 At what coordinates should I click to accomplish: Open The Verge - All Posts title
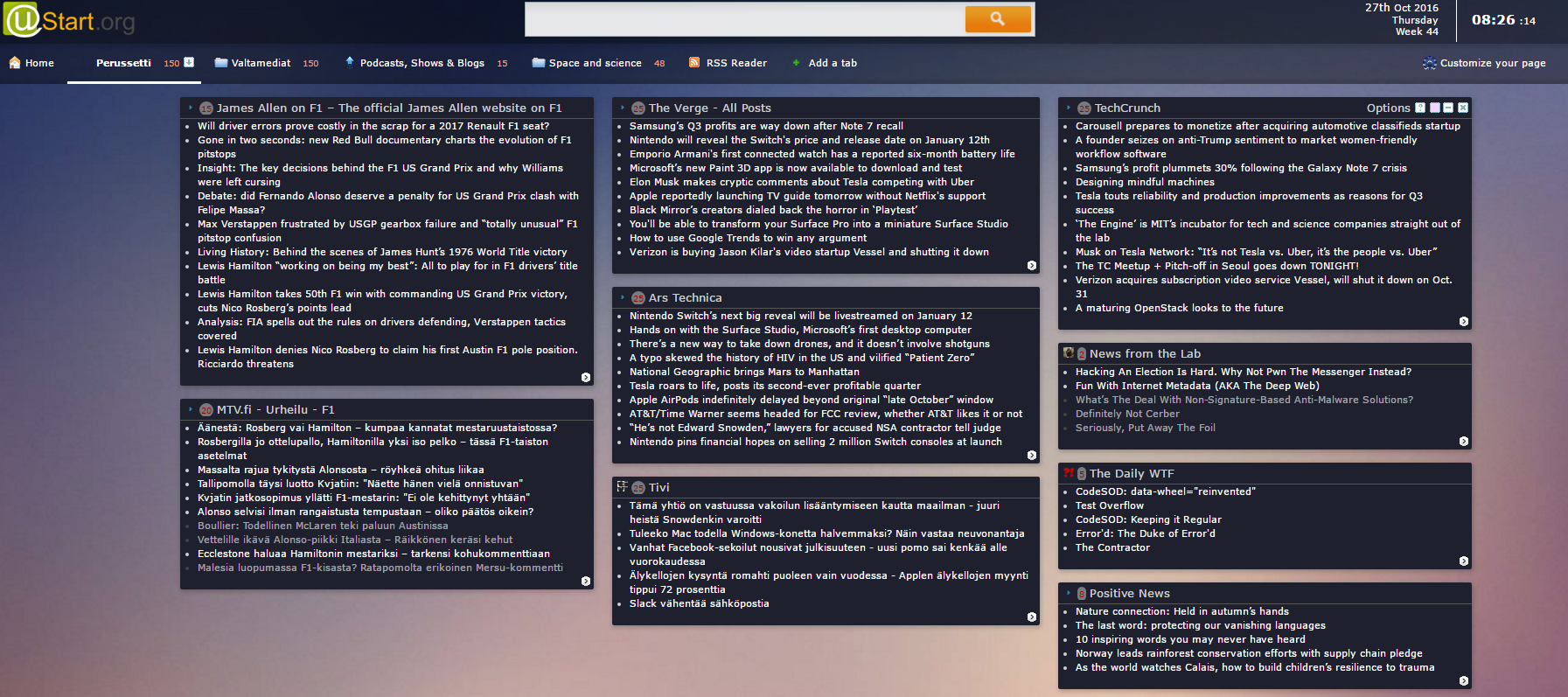point(710,108)
